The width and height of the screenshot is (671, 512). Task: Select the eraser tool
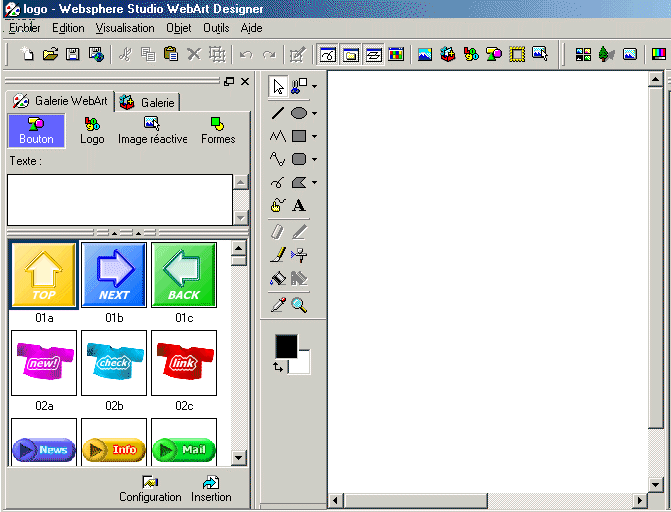[277, 232]
